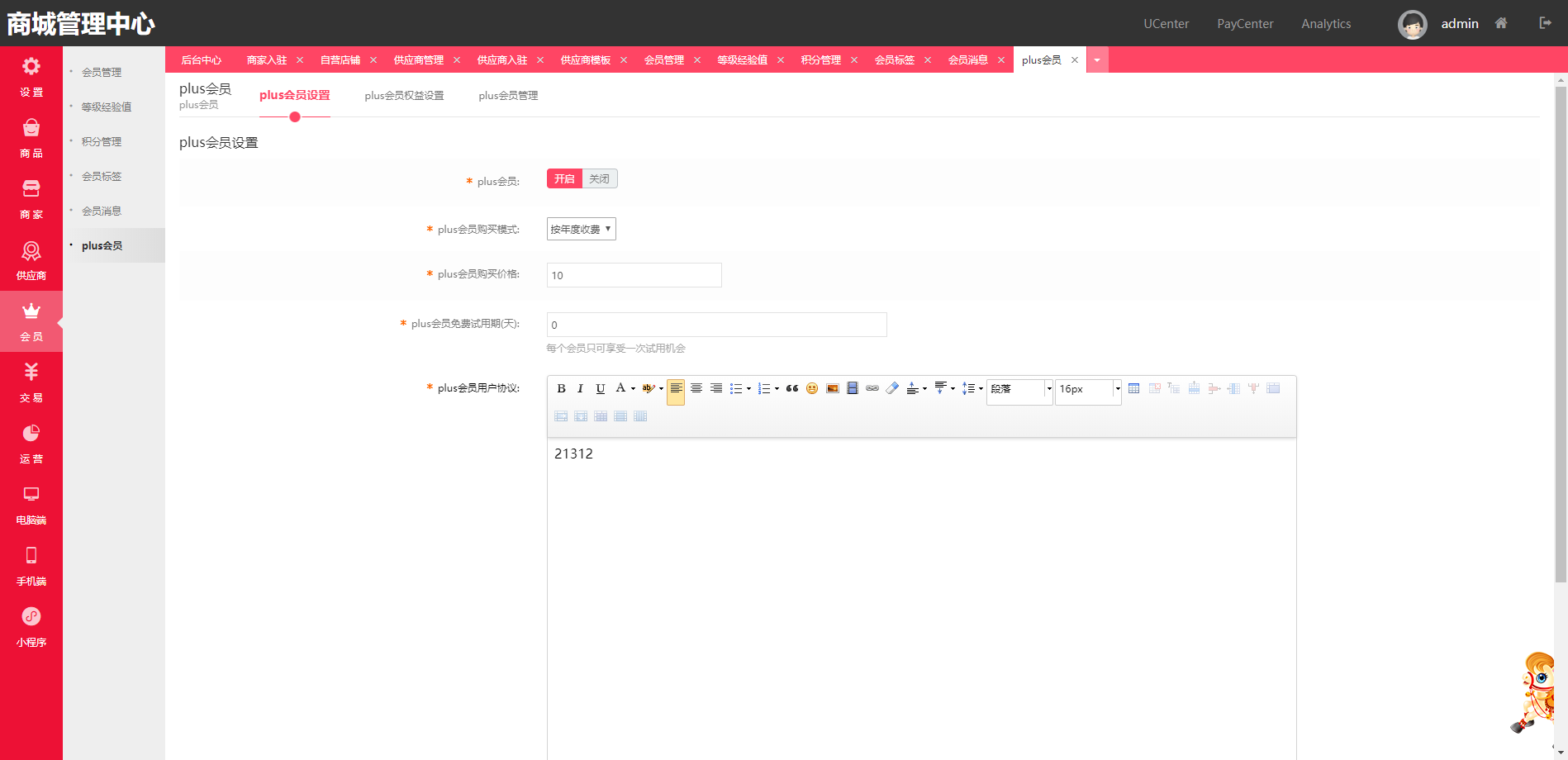Viewport: 1568px width, 760px height.
Task: Clear formatting with the eraser tool
Action: (892, 388)
